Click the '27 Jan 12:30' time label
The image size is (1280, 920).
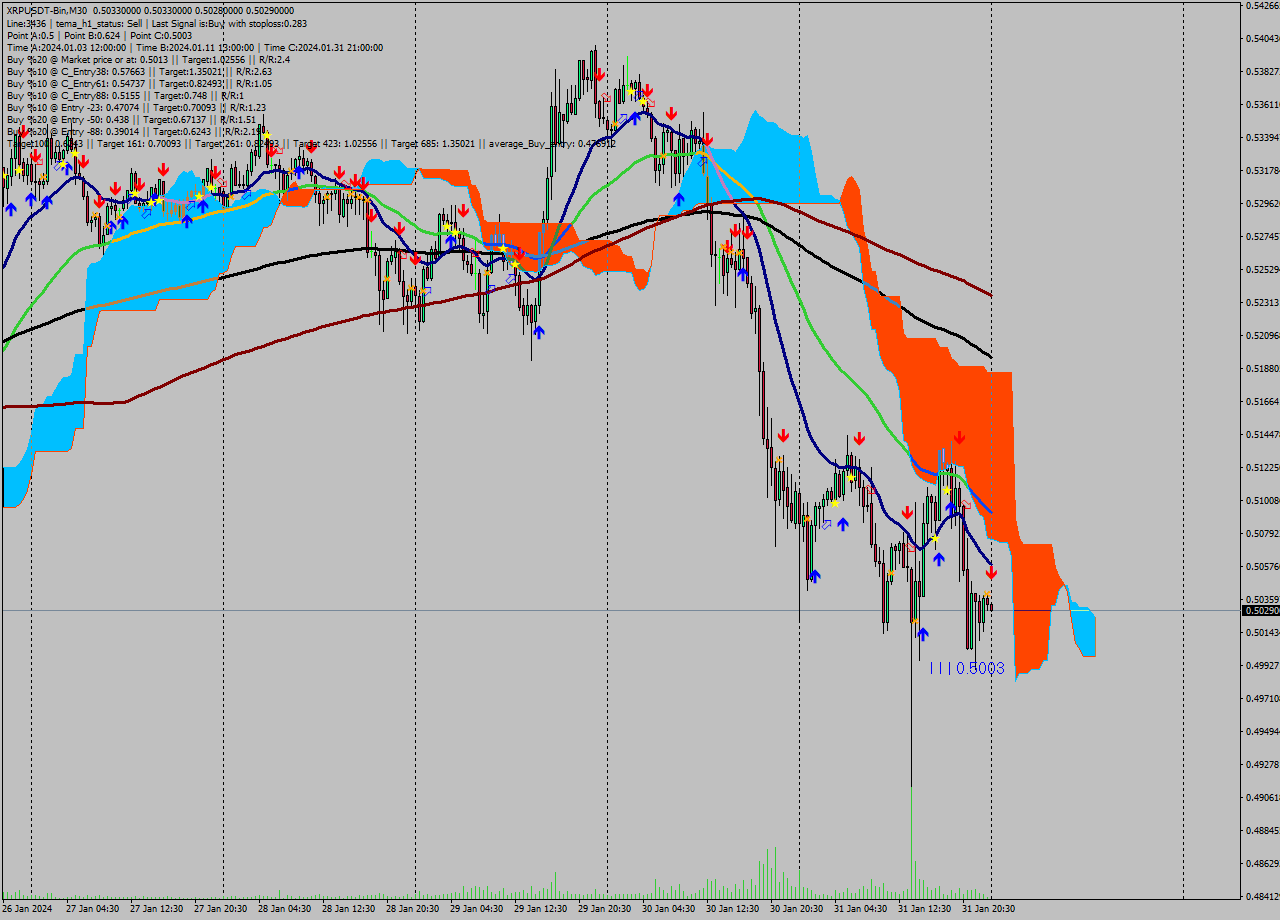157,909
